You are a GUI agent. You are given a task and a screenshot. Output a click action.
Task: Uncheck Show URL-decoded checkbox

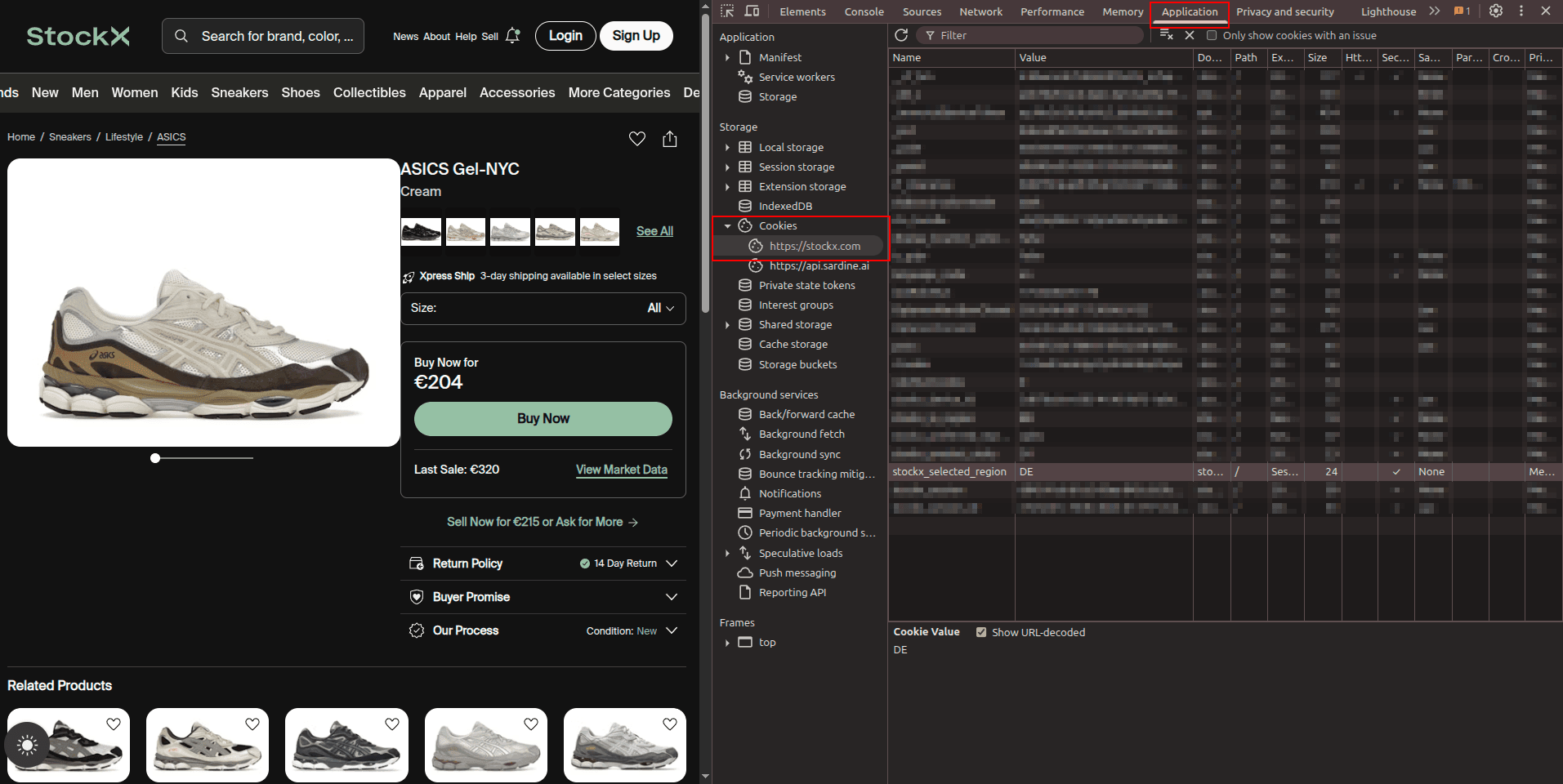pyautogui.click(x=981, y=632)
